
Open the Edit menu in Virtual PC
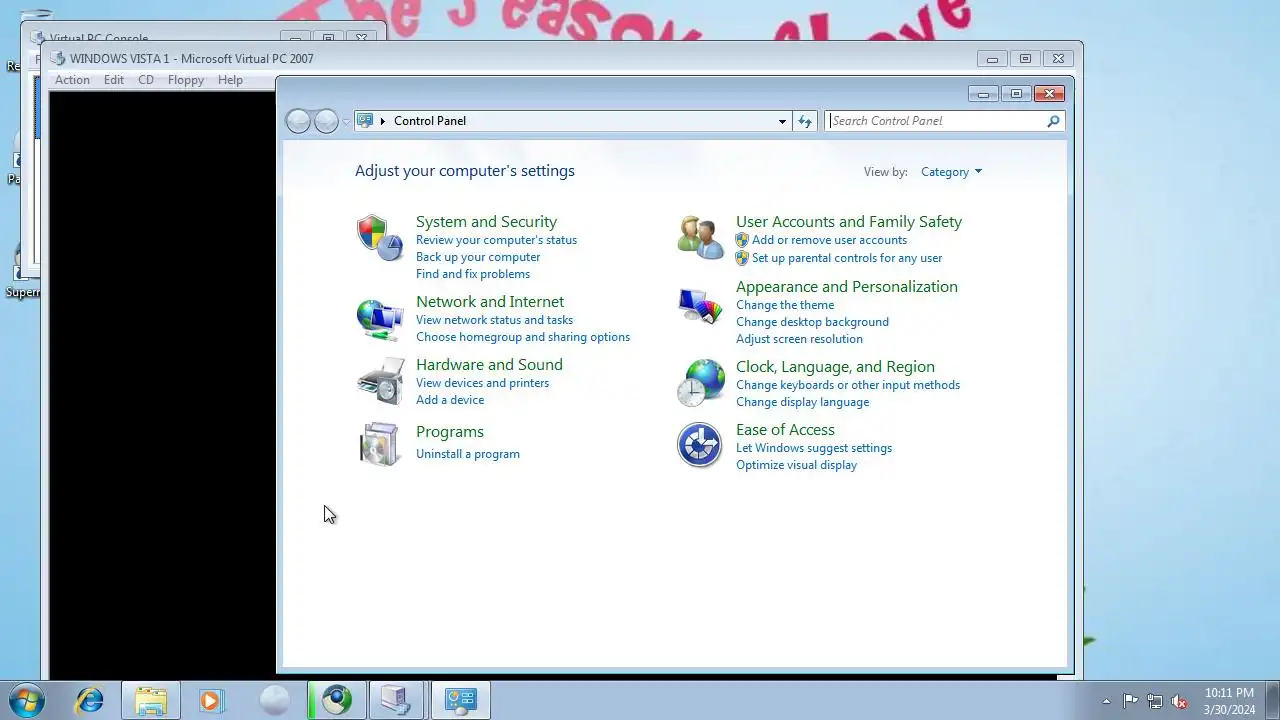(x=114, y=80)
